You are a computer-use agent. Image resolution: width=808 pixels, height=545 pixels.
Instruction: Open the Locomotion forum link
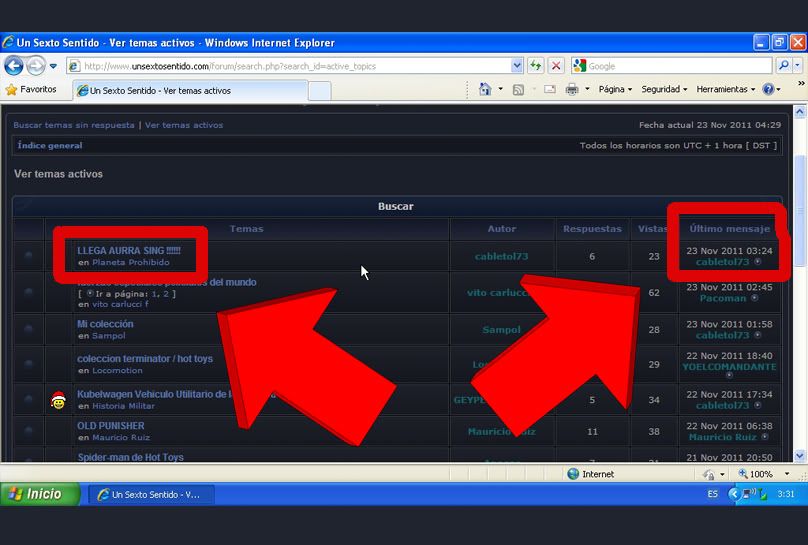(x=117, y=371)
